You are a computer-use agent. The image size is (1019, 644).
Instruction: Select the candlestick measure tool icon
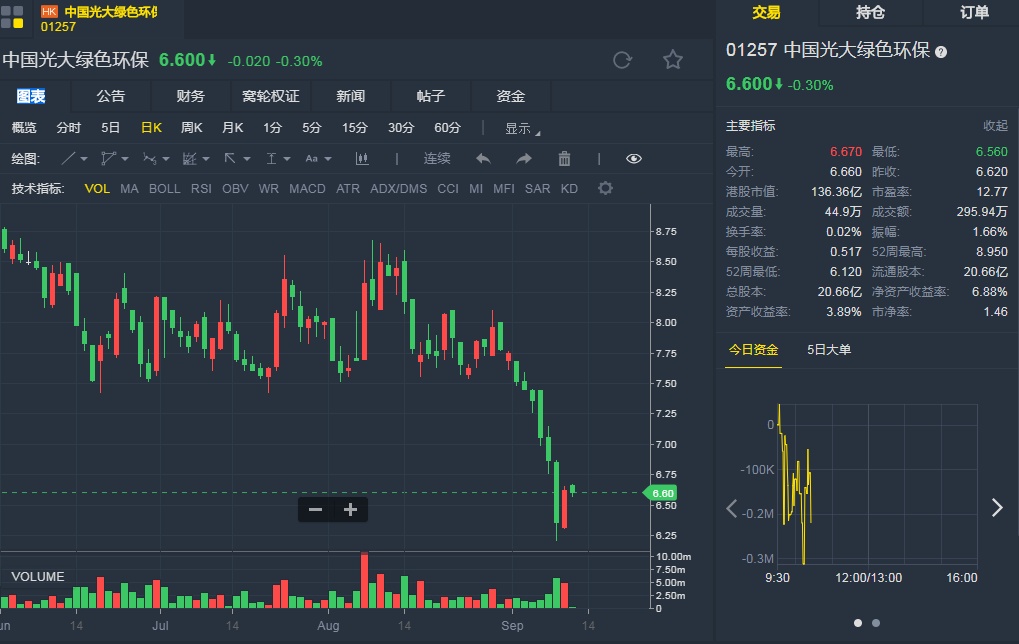(362, 158)
